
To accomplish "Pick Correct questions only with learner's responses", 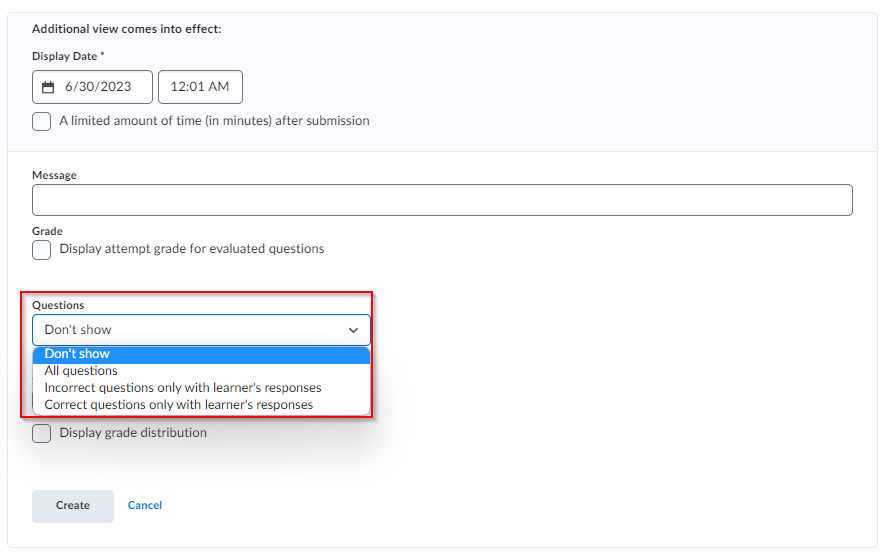I will point(179,405).
